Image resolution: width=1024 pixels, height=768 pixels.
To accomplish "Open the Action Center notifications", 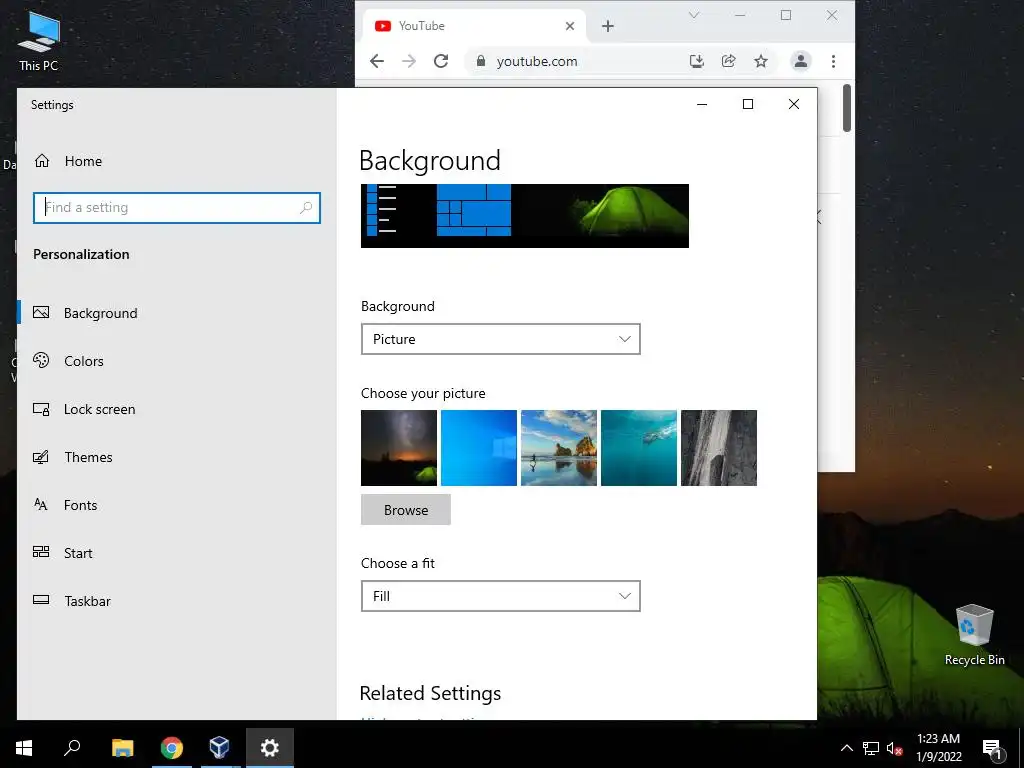I will pyautogui.click(x=992, y=748).
